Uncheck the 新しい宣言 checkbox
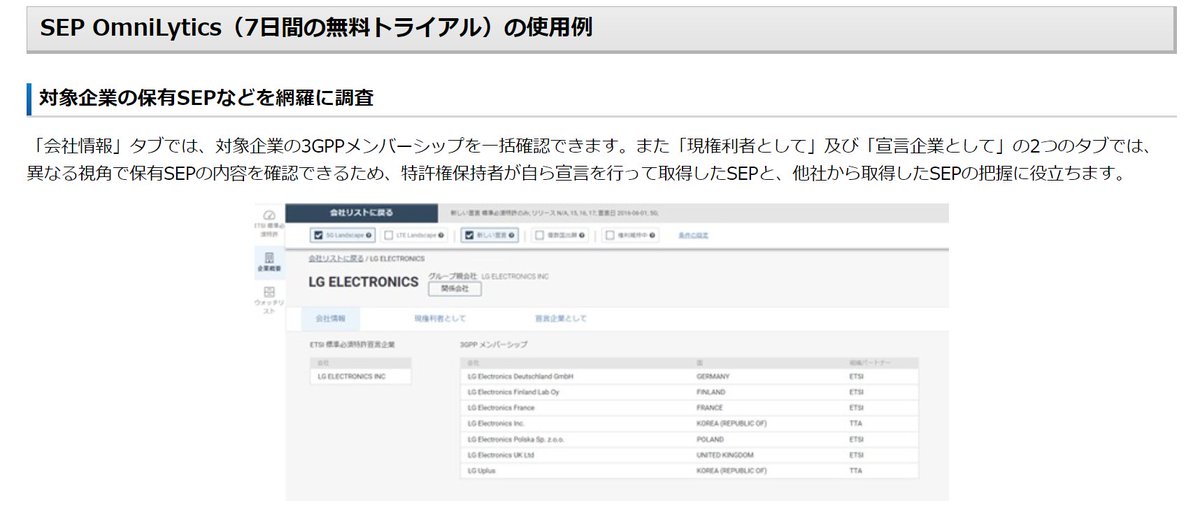Viewport: 1200px width, 506px height. pyautogui.click(x=467, y=236)
